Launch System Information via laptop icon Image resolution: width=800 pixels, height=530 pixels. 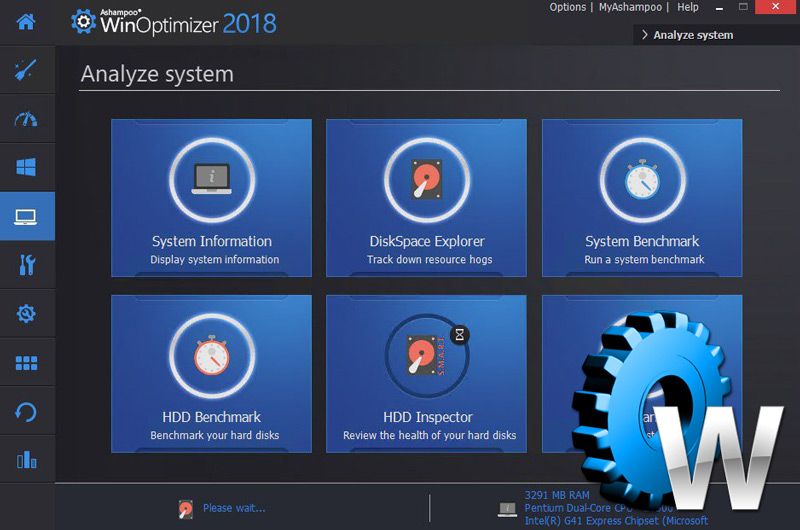(x=212, y=180)
